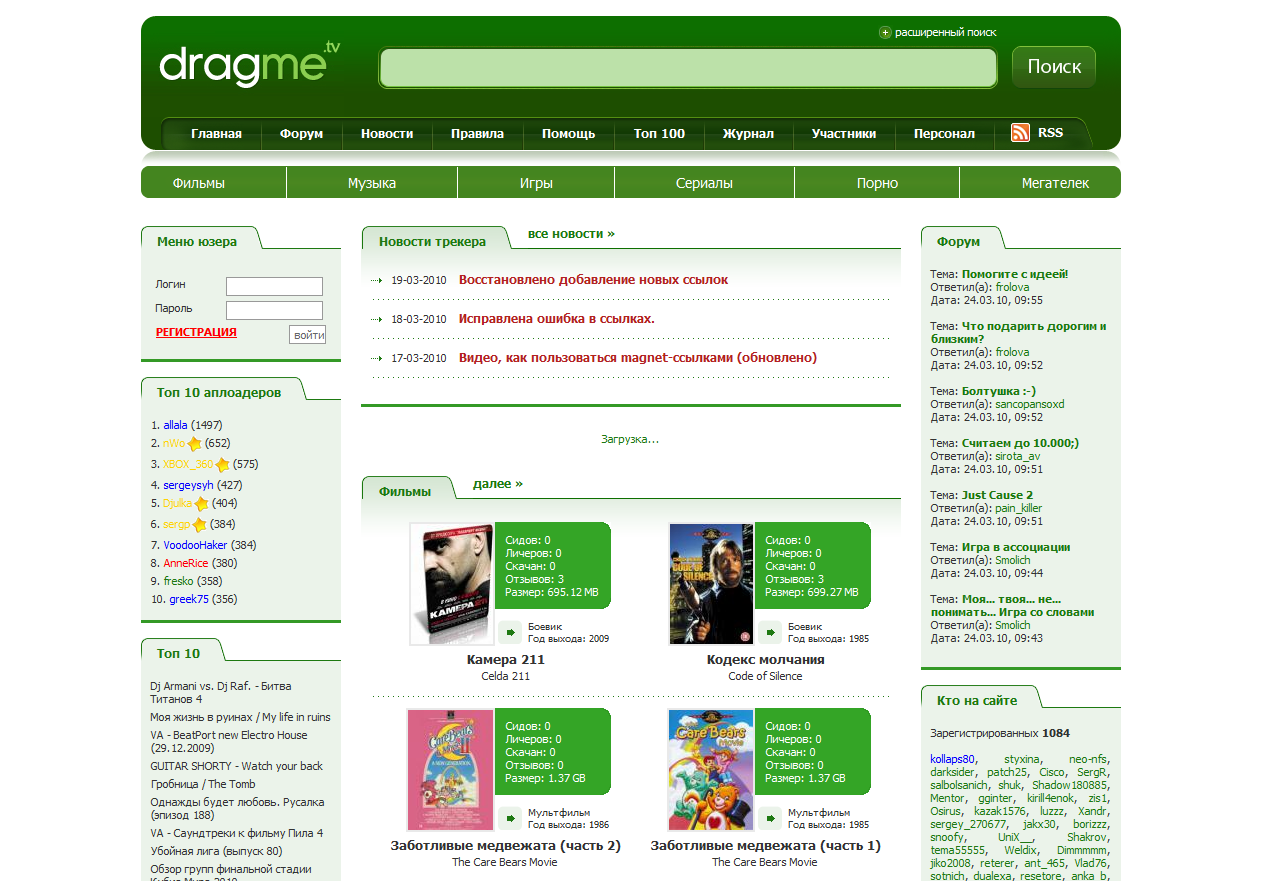Screen dimensions: 1262x881
Task: Open title link Кодекс молчания
Action: pos(766,660)
